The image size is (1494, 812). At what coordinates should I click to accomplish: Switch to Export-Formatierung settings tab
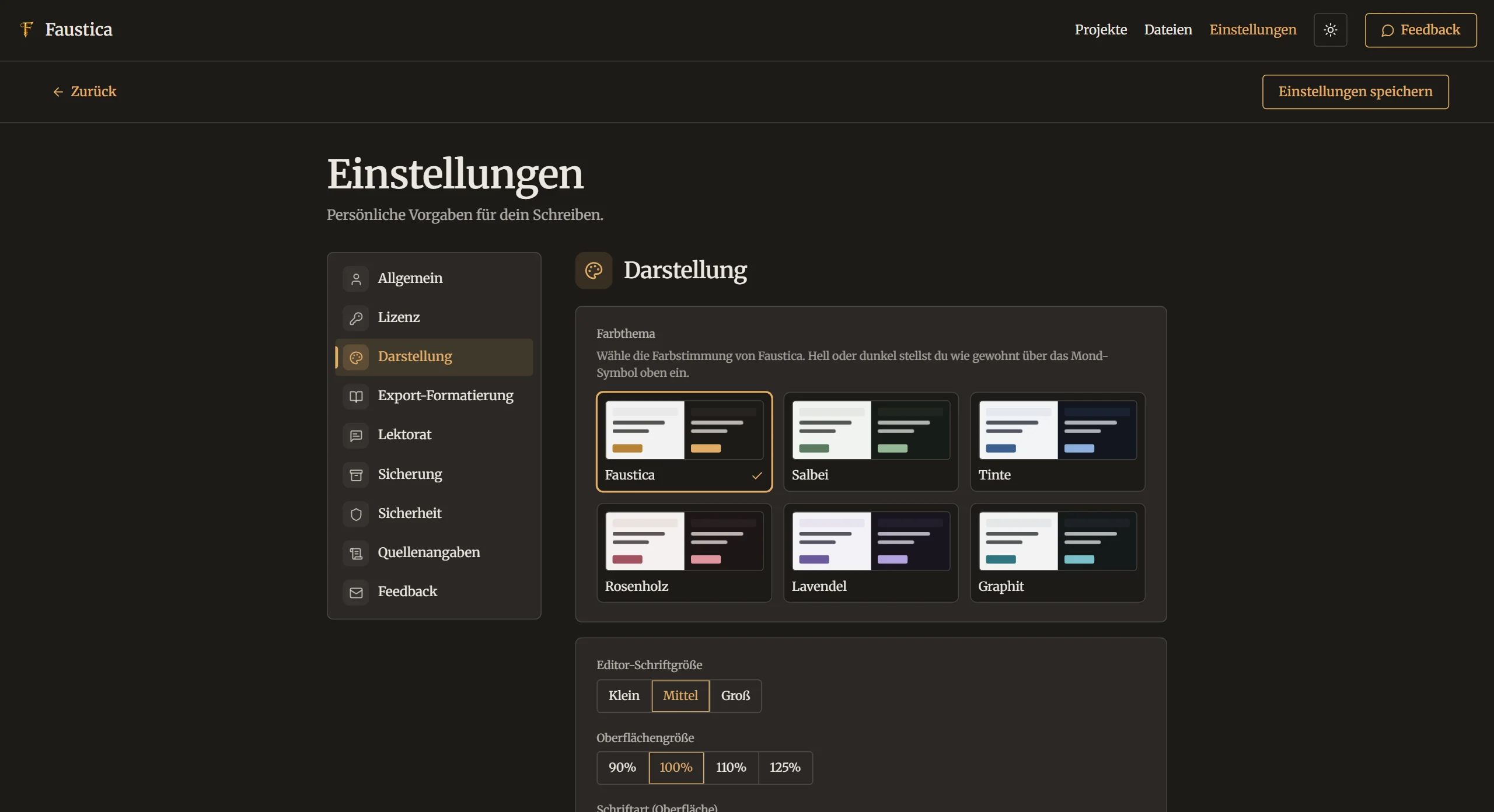click(434, 396)
